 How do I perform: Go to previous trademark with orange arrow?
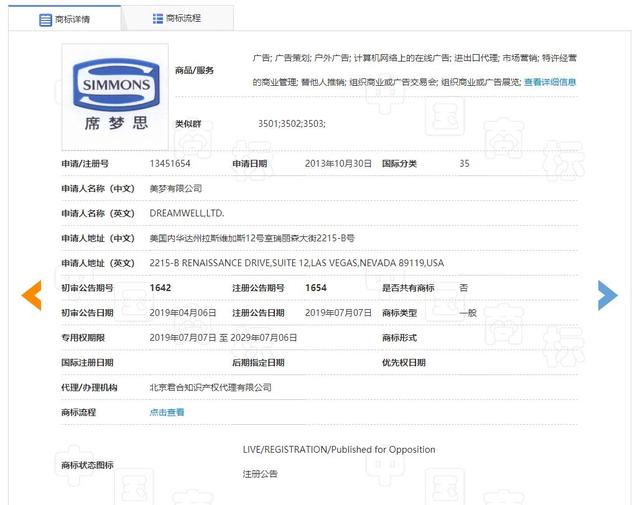[x=32, y=295]
